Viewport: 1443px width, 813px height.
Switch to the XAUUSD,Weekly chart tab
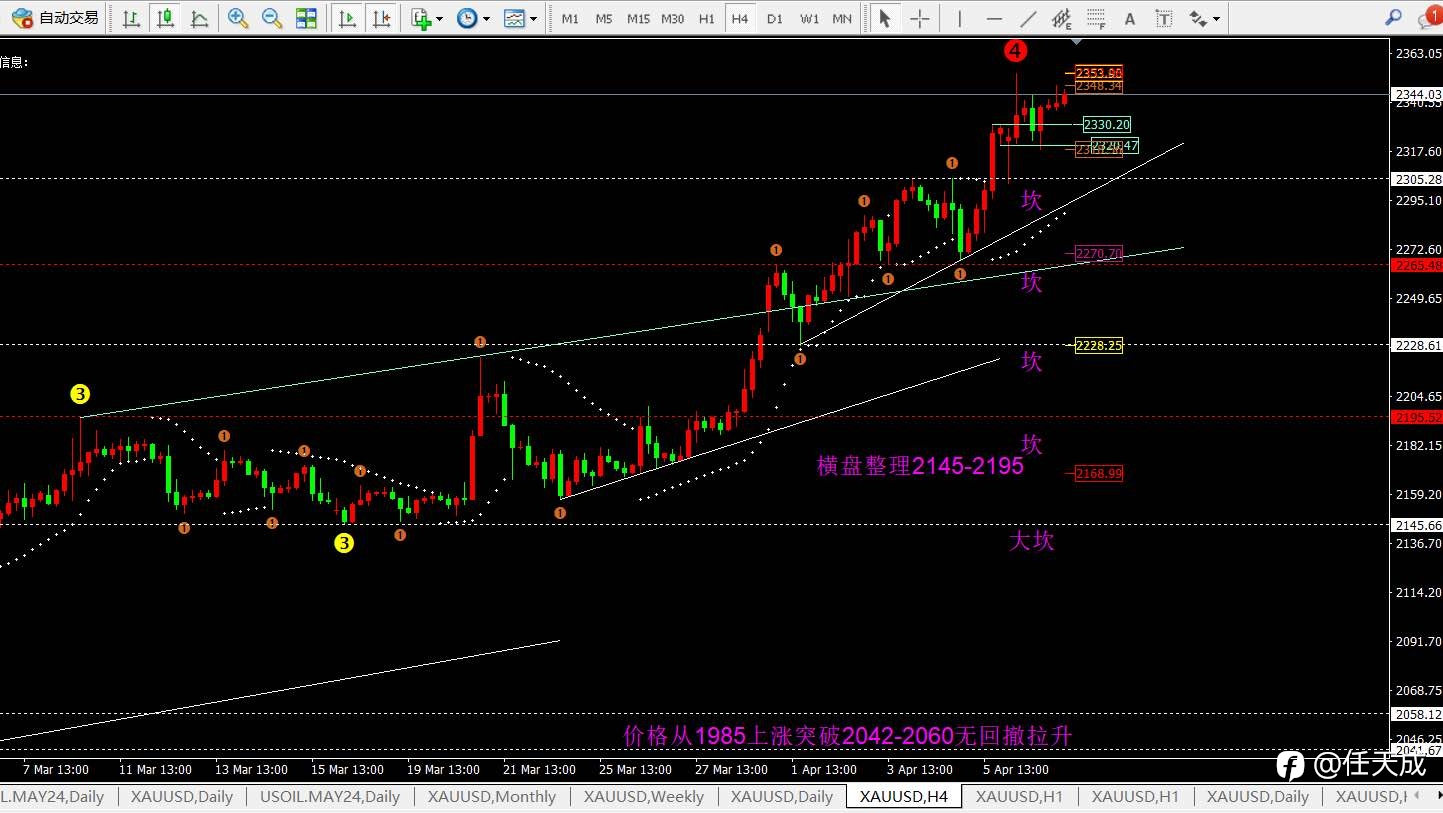point(644,797)
